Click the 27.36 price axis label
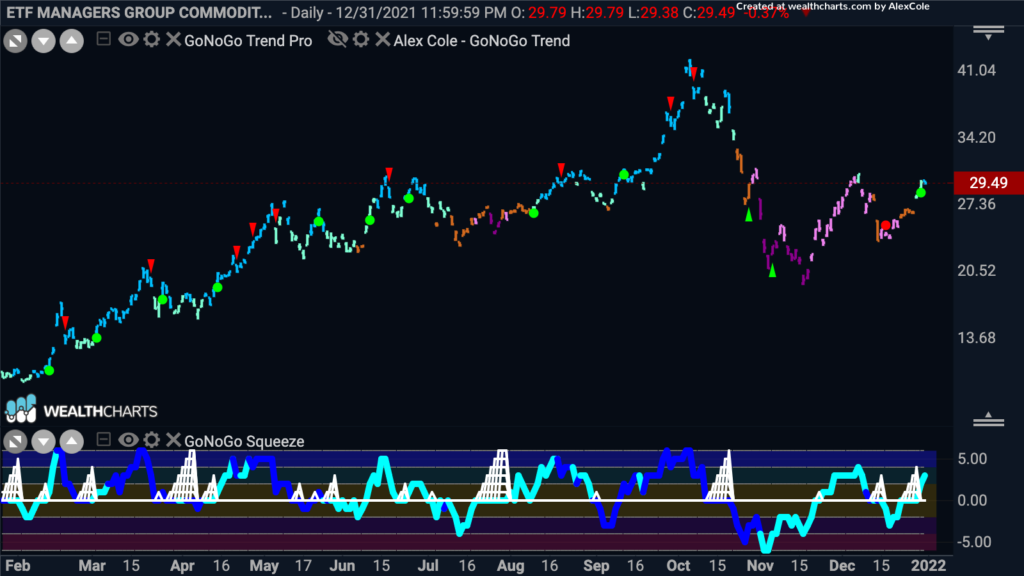This screenshot has width=1024, height=576. 976,204
